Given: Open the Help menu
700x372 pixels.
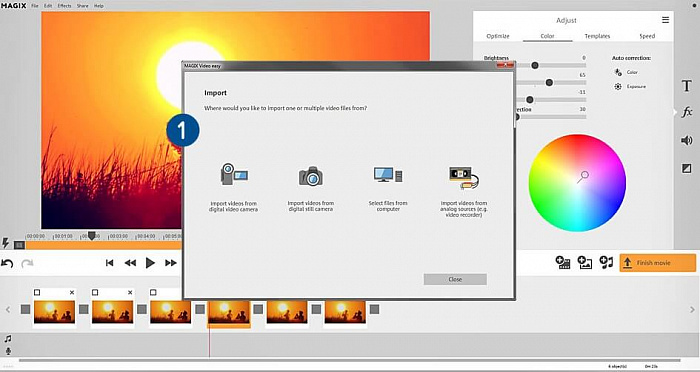Looking at the screenshot, I should (99, 6).
